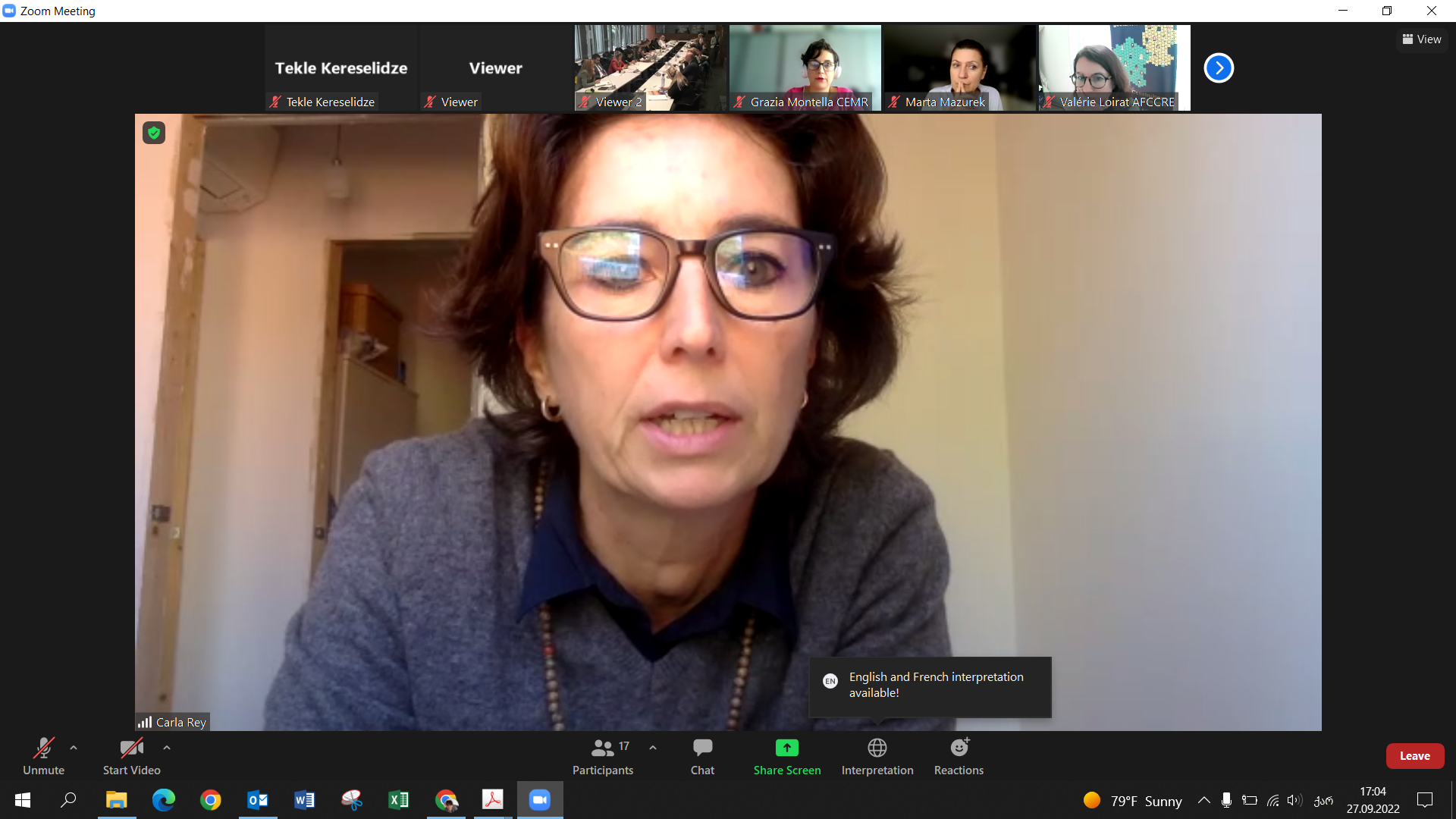Open the Interpretation globe menu

tap(877, 756)
